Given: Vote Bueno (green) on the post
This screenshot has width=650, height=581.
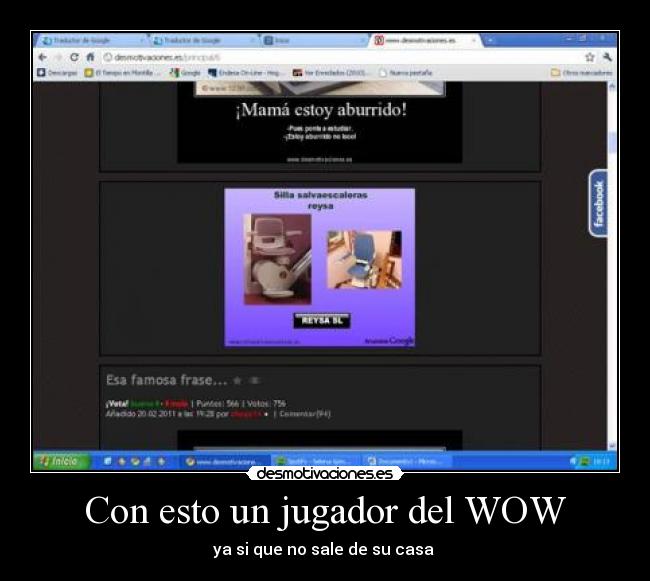Looking at the screenshot, I should pos(146,403).
